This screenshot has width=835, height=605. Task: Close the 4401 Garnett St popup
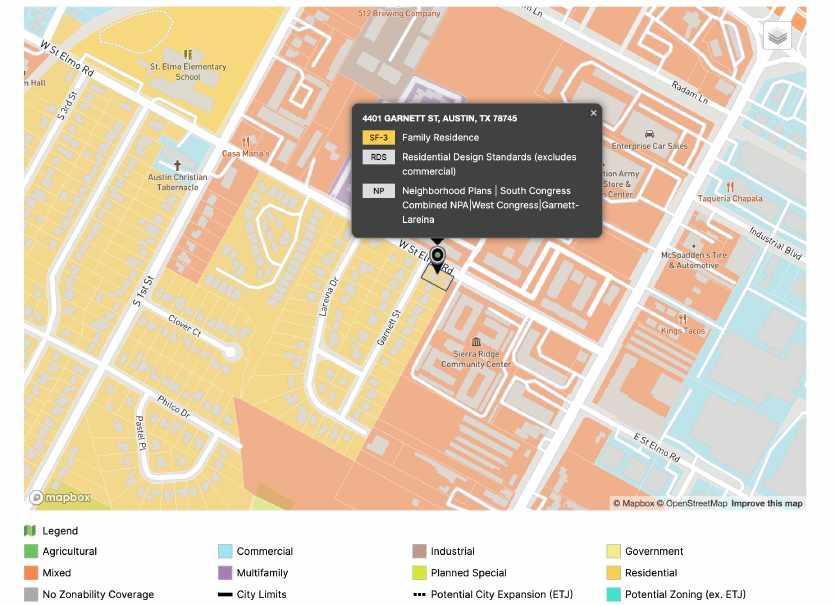[x=593, y=113]
